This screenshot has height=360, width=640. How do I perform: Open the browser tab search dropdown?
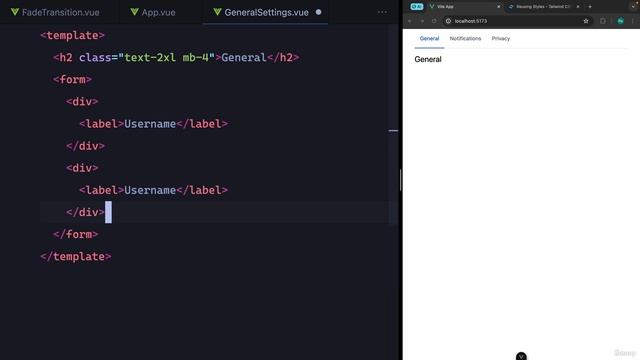tap(633, 7)
